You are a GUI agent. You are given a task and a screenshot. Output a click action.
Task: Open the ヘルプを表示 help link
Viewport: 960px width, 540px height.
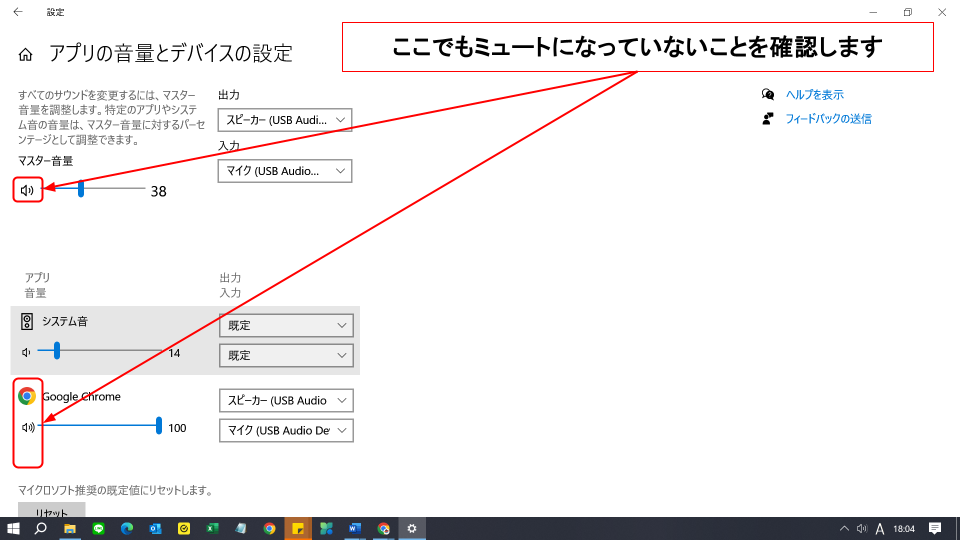click(x=813, y=95)
